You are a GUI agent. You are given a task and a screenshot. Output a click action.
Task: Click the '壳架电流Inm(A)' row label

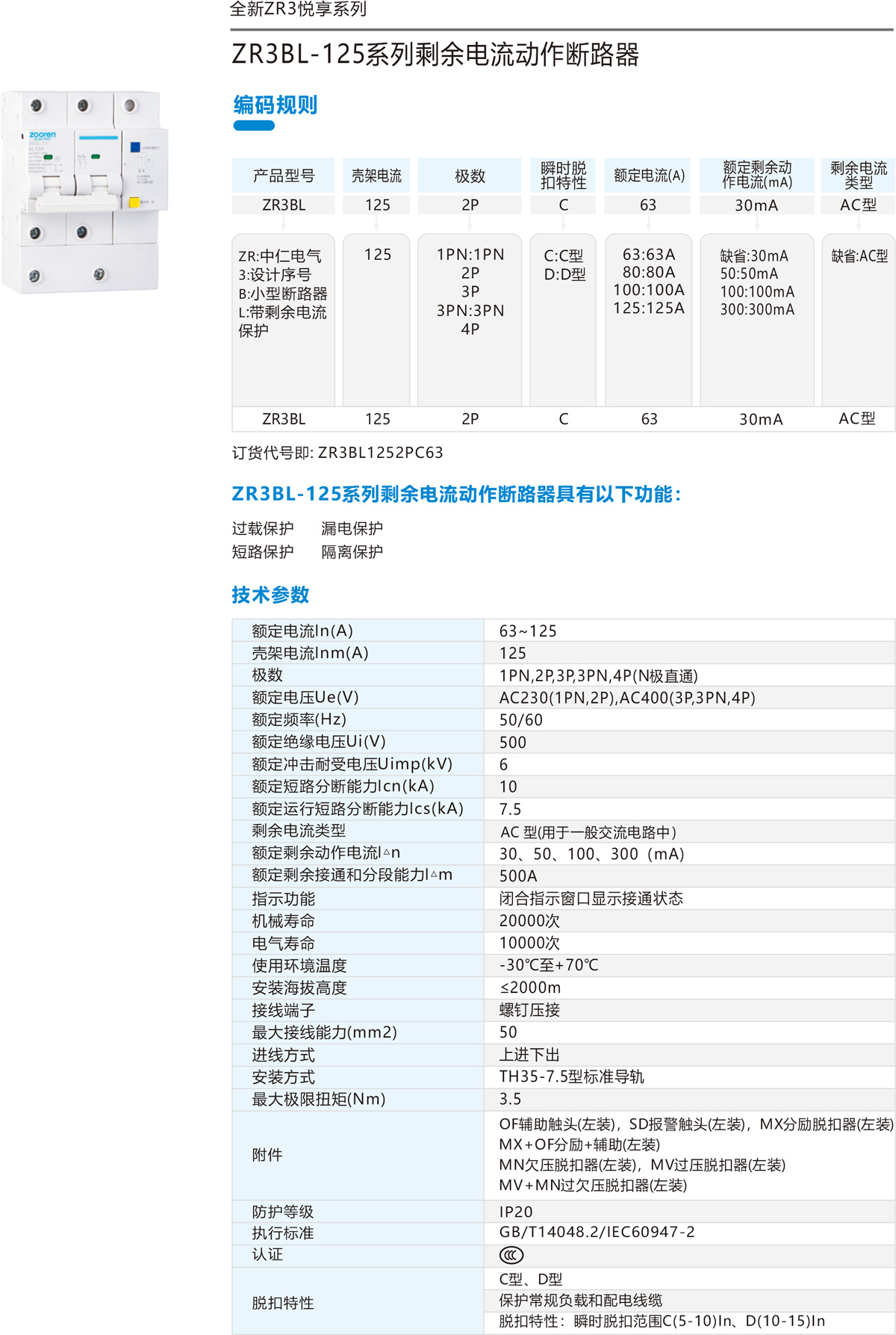pos(310,653)
